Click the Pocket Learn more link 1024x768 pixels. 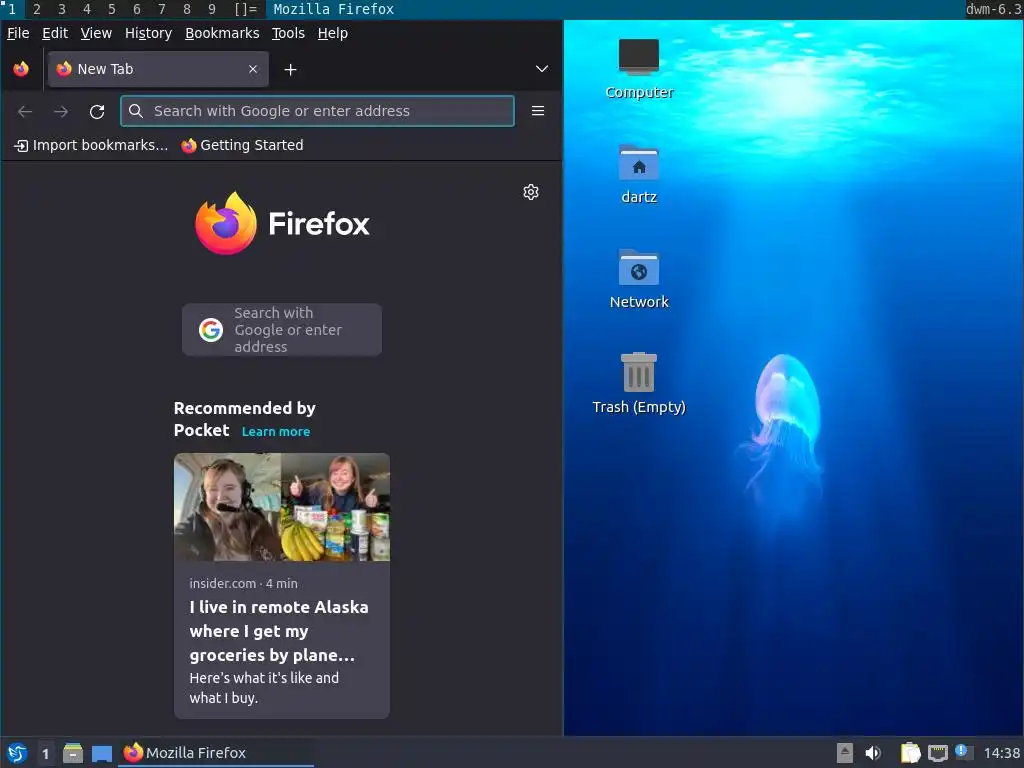point(276,432)
